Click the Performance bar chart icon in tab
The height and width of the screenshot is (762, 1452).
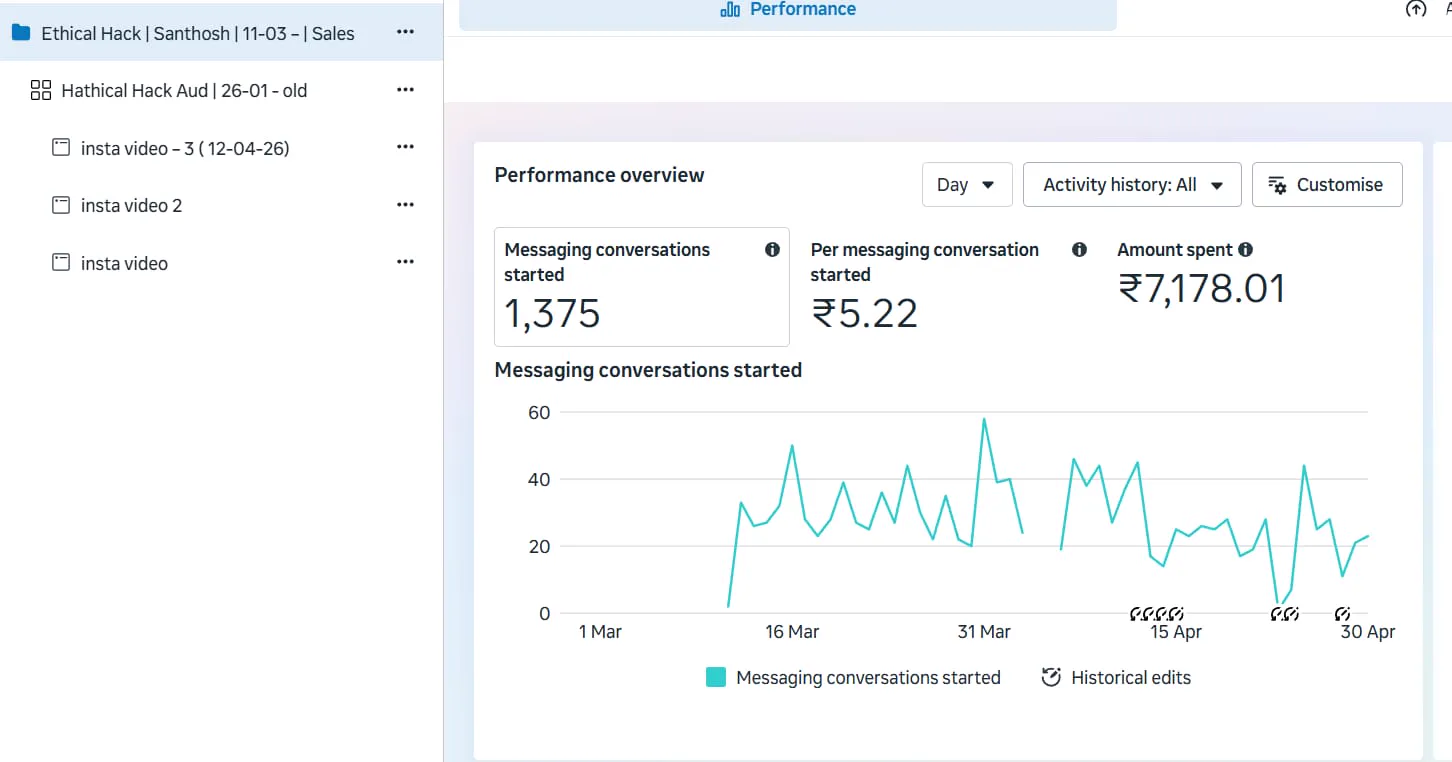pos(730,9)
